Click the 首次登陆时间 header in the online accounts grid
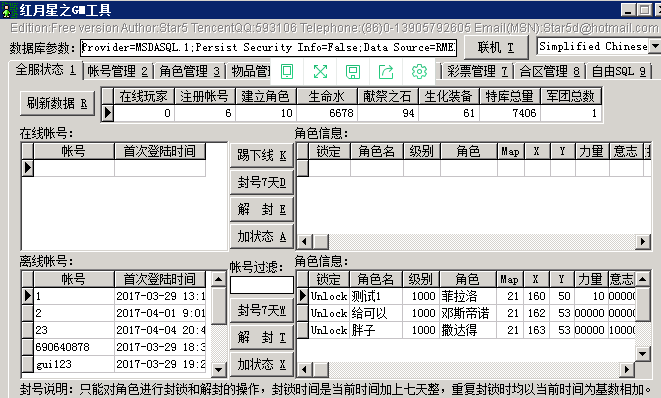661x398 pixels. click(160, 151)
